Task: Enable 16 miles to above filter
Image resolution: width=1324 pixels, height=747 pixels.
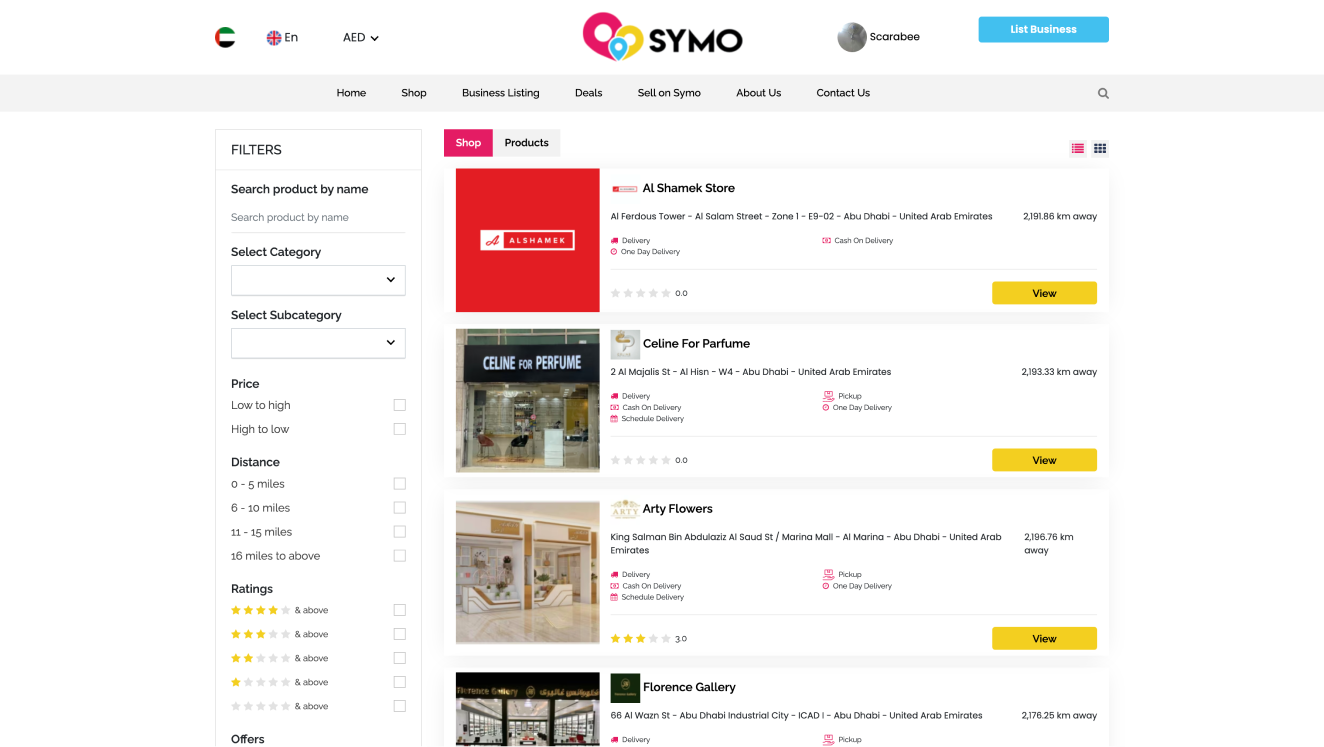Action: pos(400,556)
